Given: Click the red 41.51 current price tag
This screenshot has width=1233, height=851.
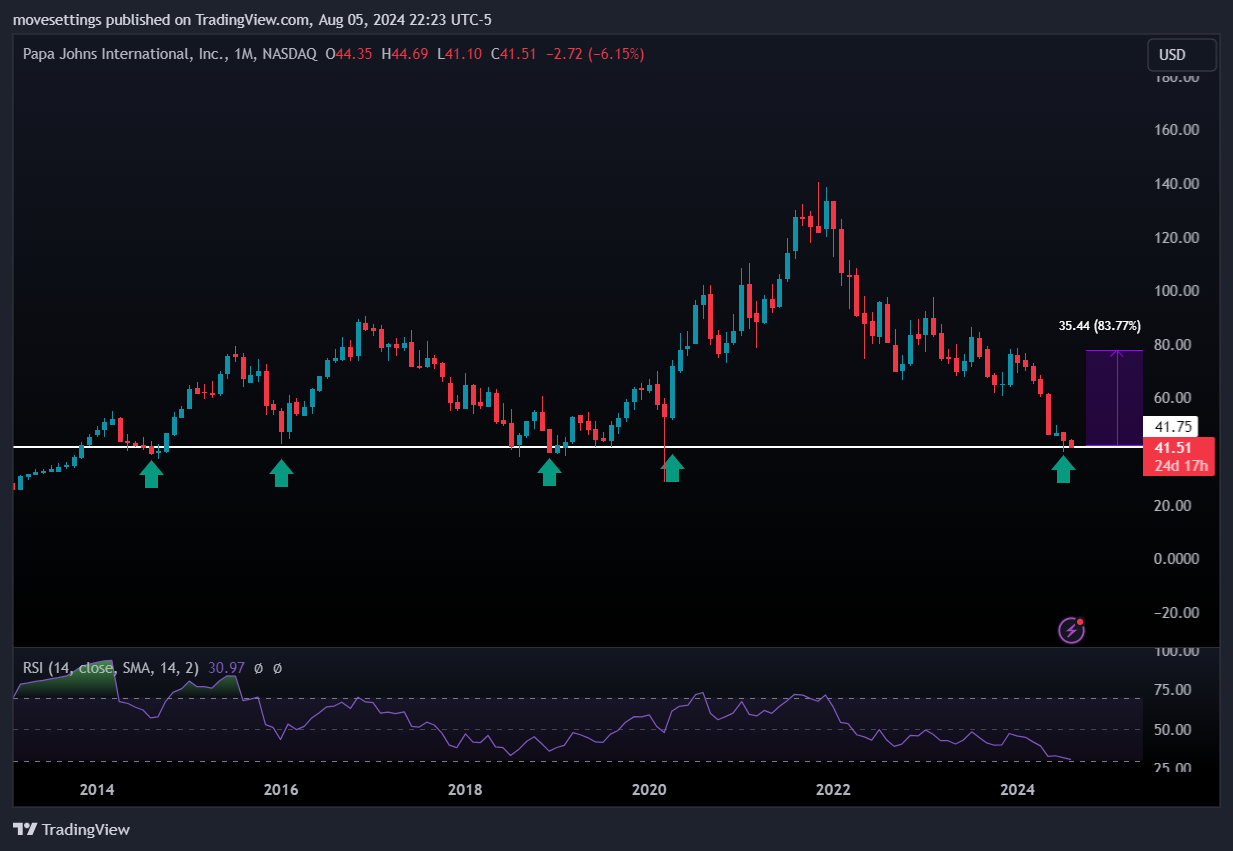Looking at the screenshot, I should (x=1172, y=447).
